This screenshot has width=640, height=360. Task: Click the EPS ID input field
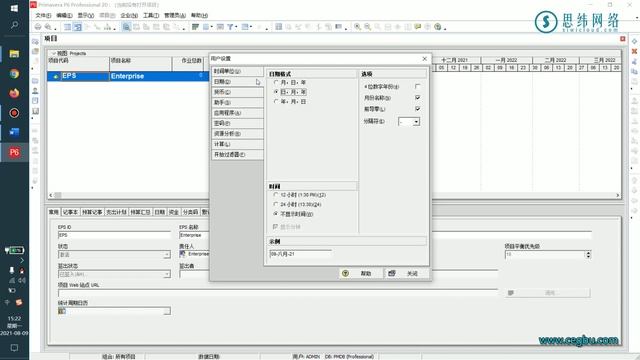click(x=114, y=235)
